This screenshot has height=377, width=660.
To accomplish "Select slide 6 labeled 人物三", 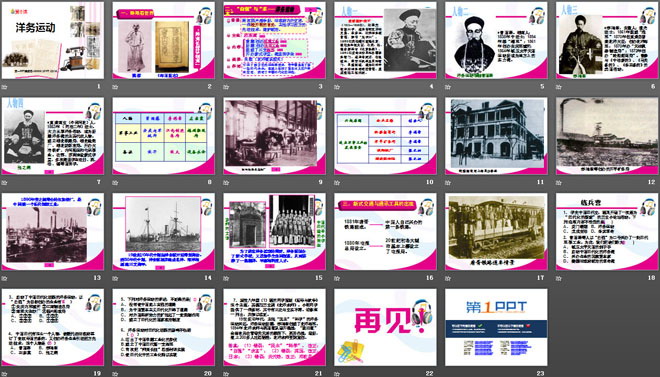I will click(607, 40).
